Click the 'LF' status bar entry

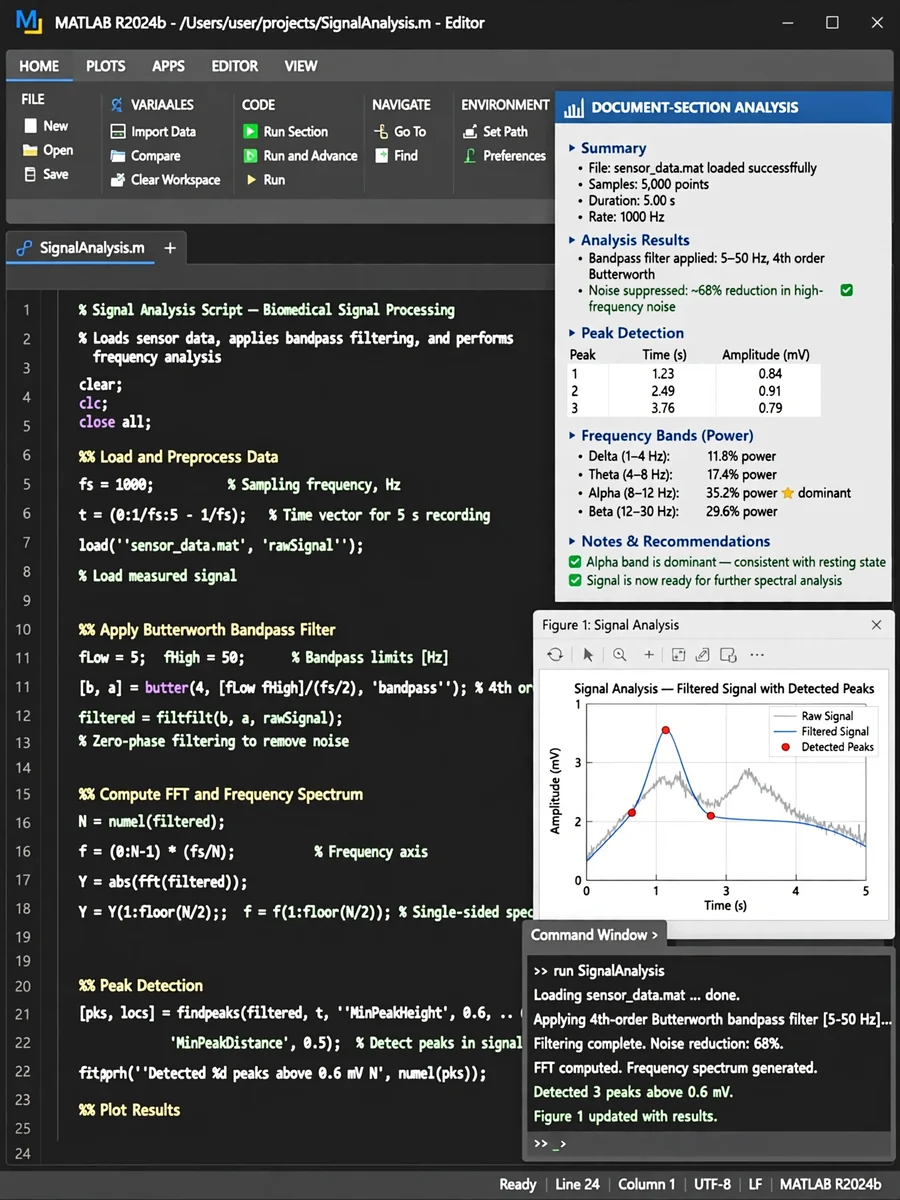tap(755, 1184)
